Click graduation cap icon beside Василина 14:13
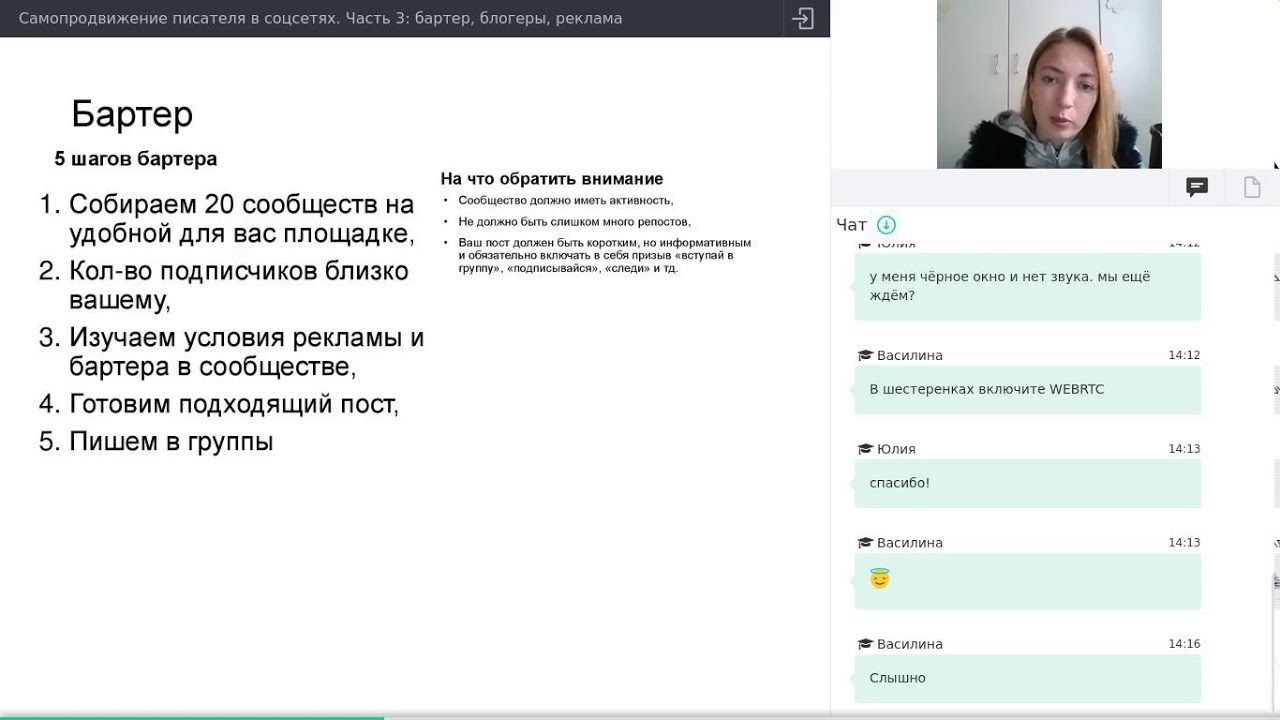The height and width of the screenshot is (720, 1280). (865, 542)
